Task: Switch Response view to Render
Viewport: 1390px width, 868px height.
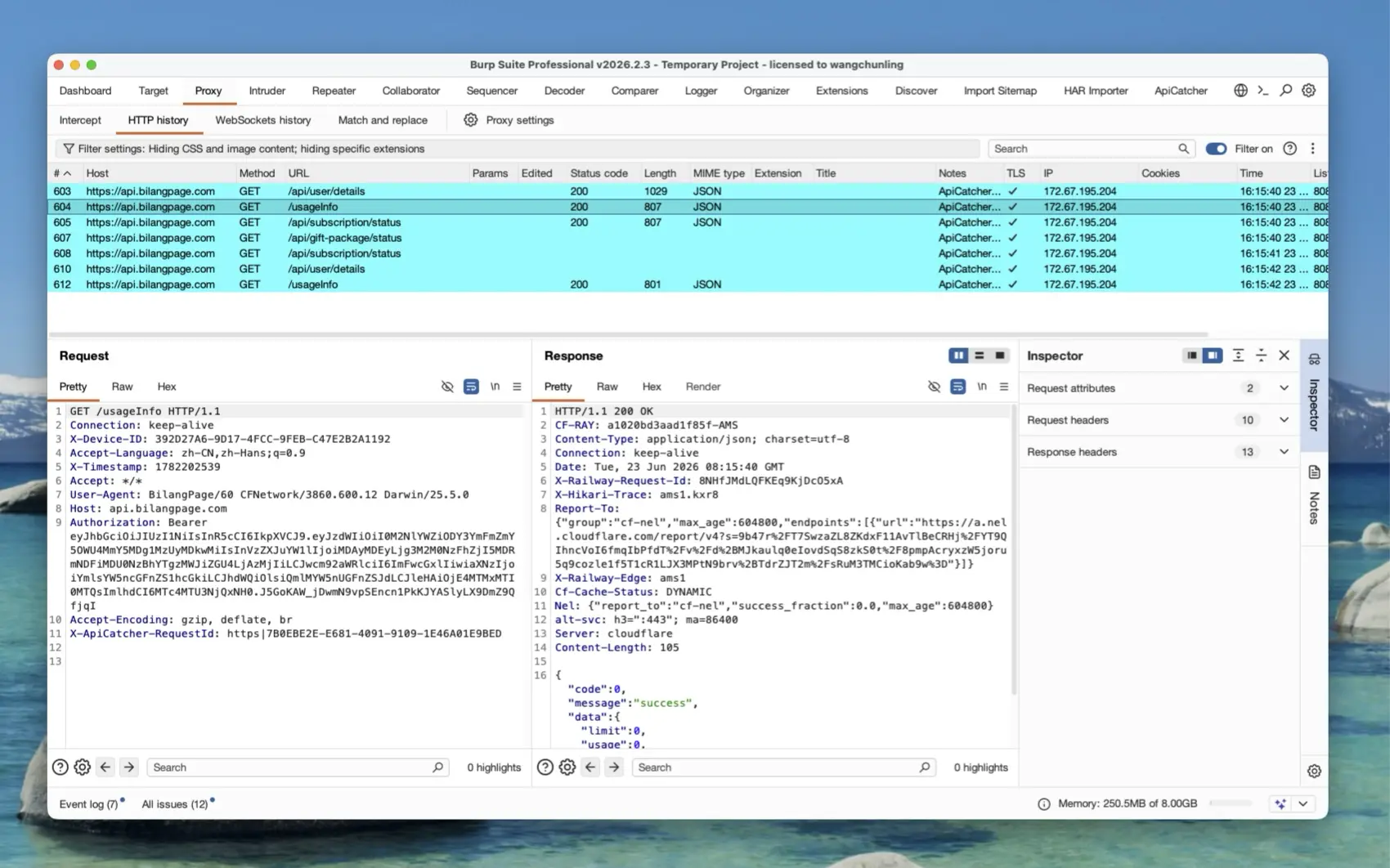Action: click(703, 387)
